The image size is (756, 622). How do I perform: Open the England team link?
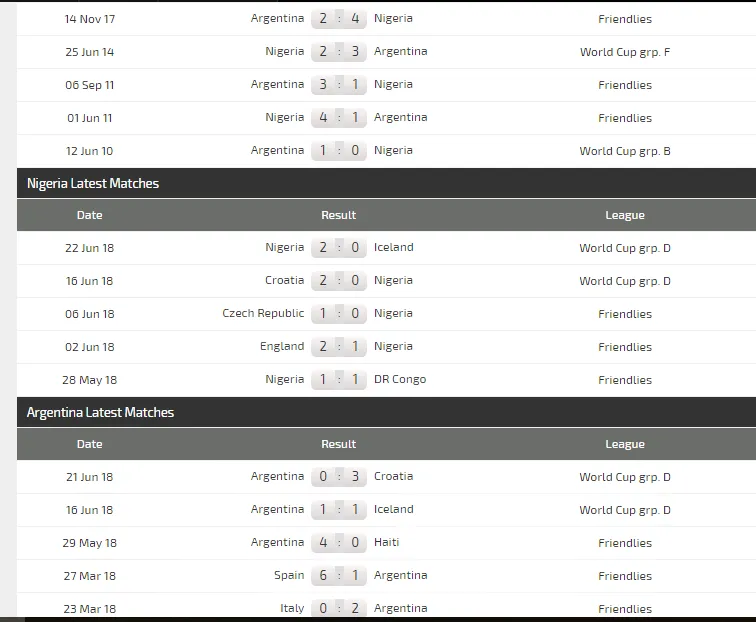[282, 346]
